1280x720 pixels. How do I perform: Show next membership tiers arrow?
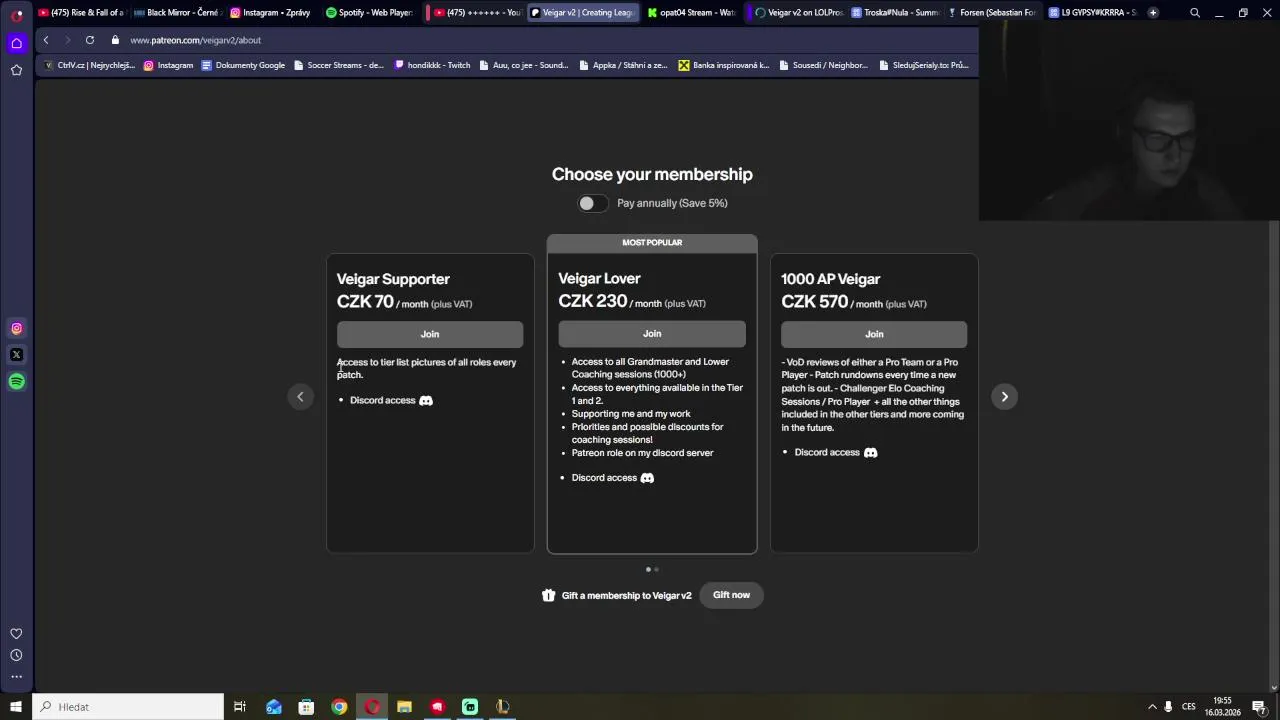pyautogui.click(x=1004, y=397)
